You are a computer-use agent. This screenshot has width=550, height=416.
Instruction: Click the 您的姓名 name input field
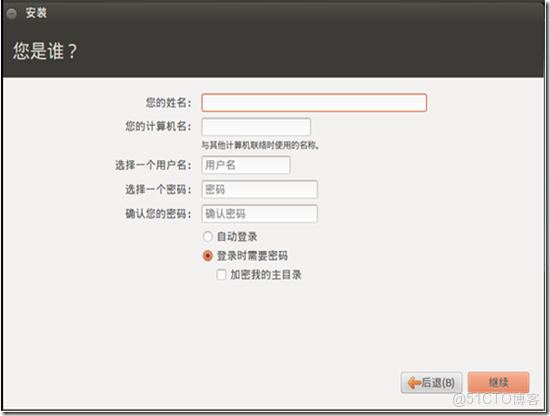click(314, 102)
